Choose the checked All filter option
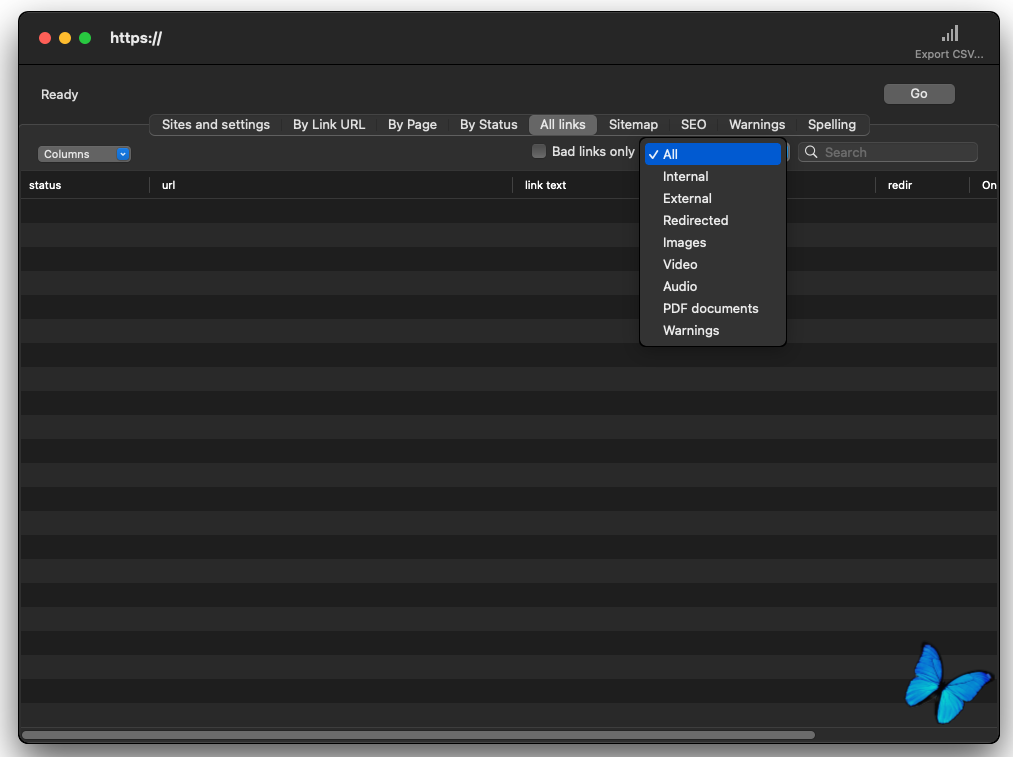 point(670,155)
